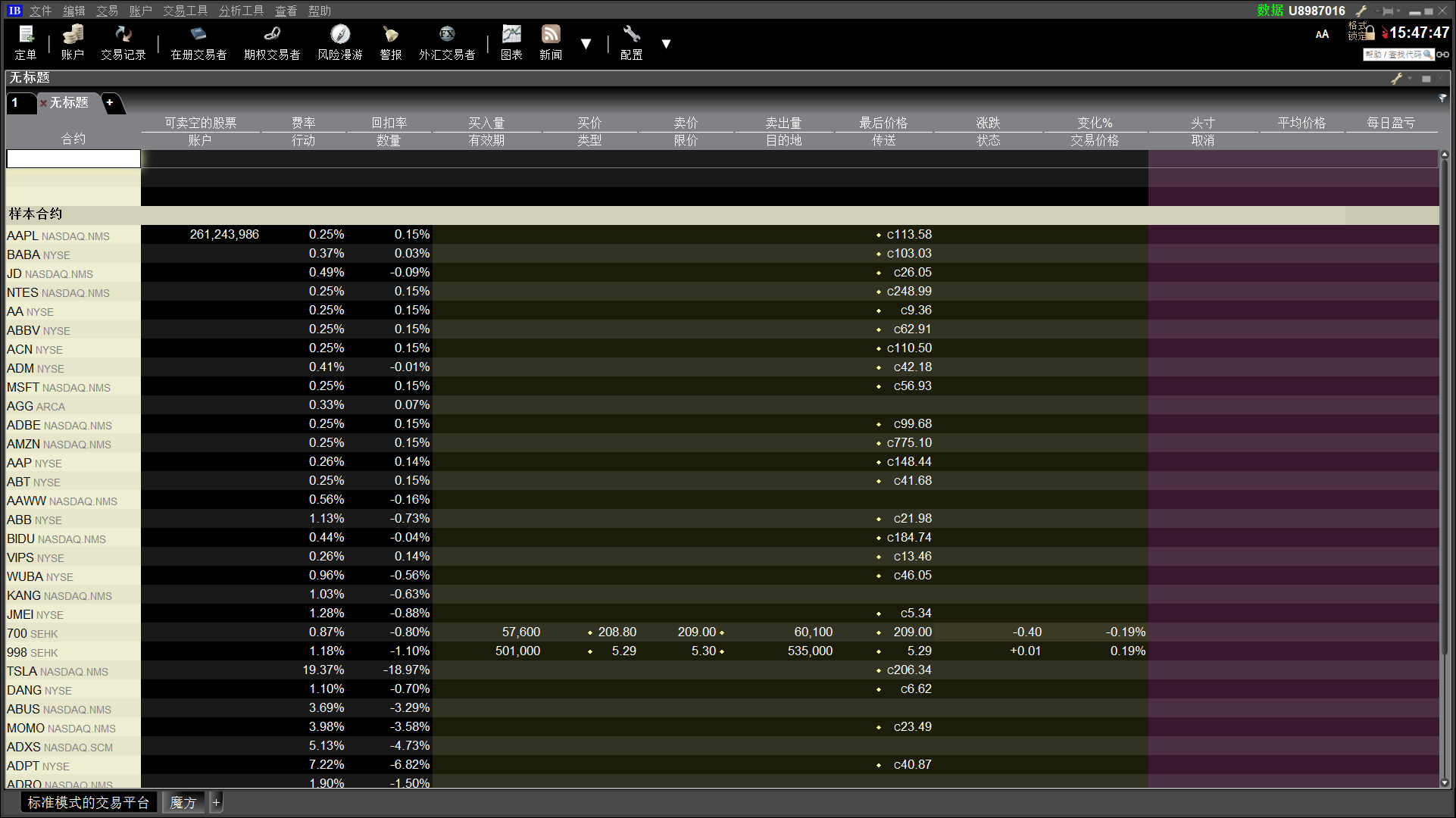Expand dropdown arrow after 新闻
This screenshot has width=1456, height=818.
pyautogui.click(x=586, y=44)
